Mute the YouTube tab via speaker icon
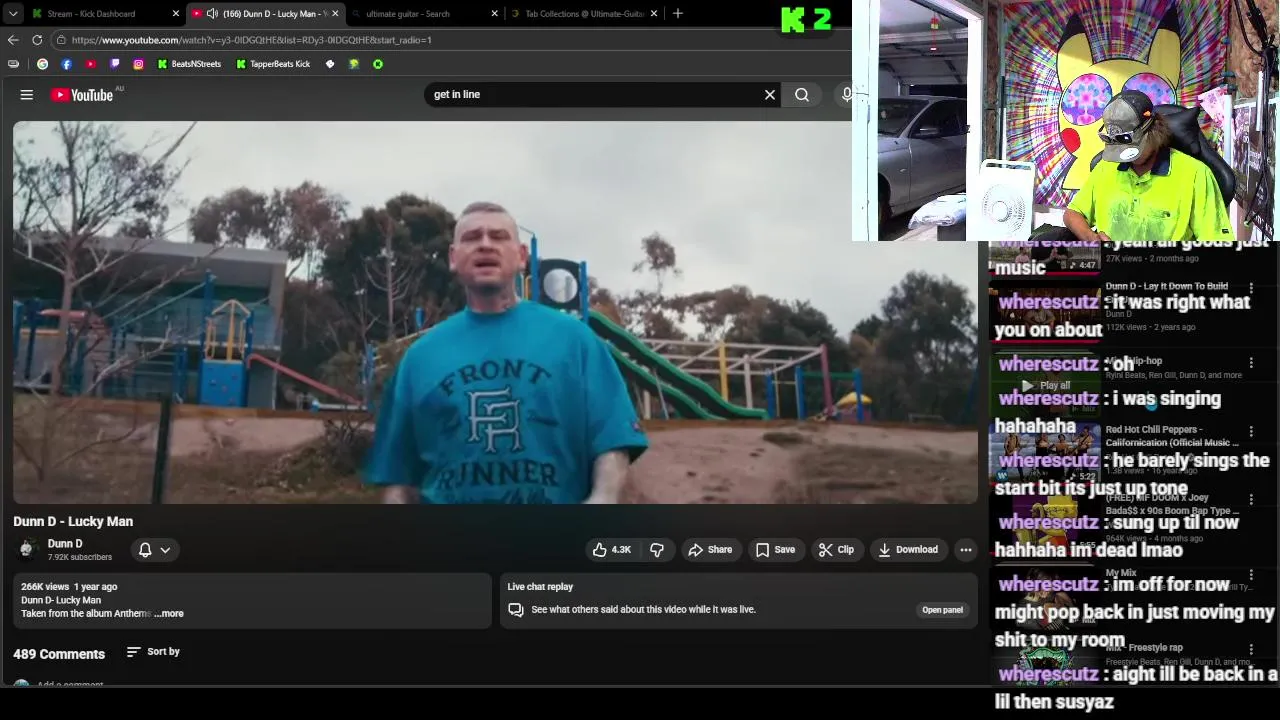 [x=213, y=14]
